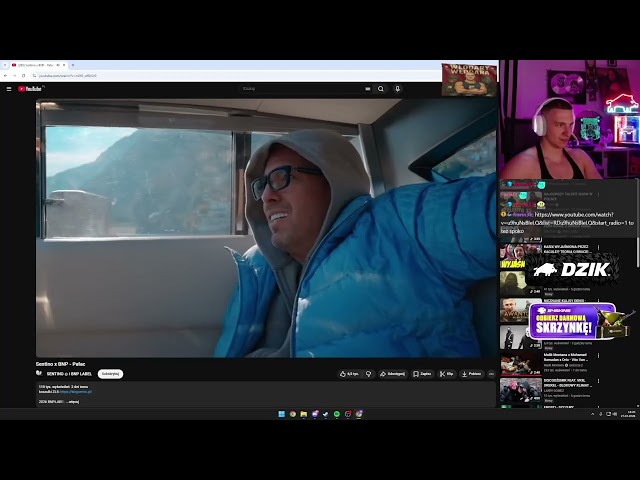Image resolution: width=640 pixels, height=480 pixels.
Task: Open options for the DISCOBÓMBK video
Action: [x=599, y=381]
